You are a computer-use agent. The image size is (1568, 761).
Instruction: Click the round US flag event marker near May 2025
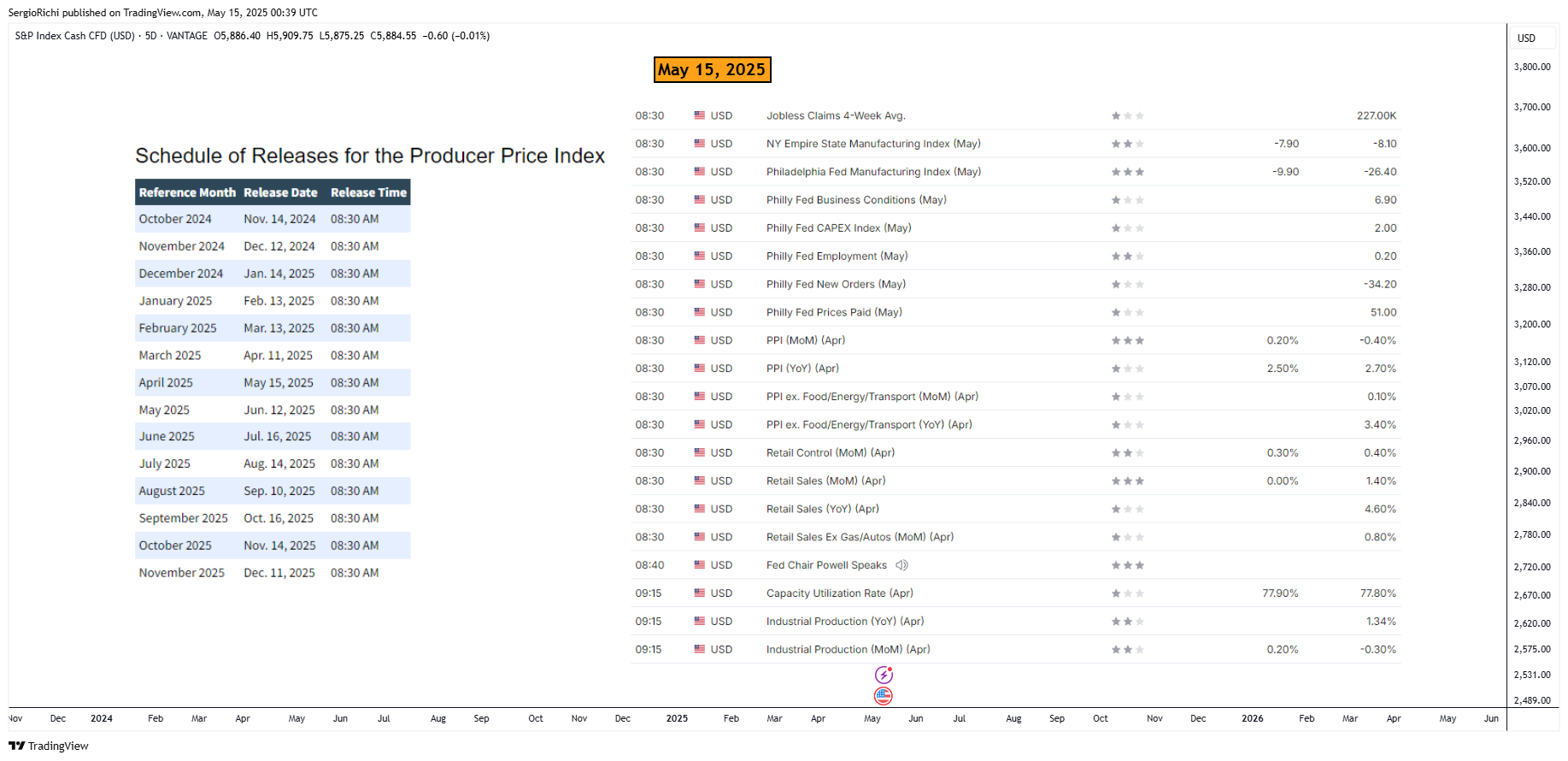(884, 696)
